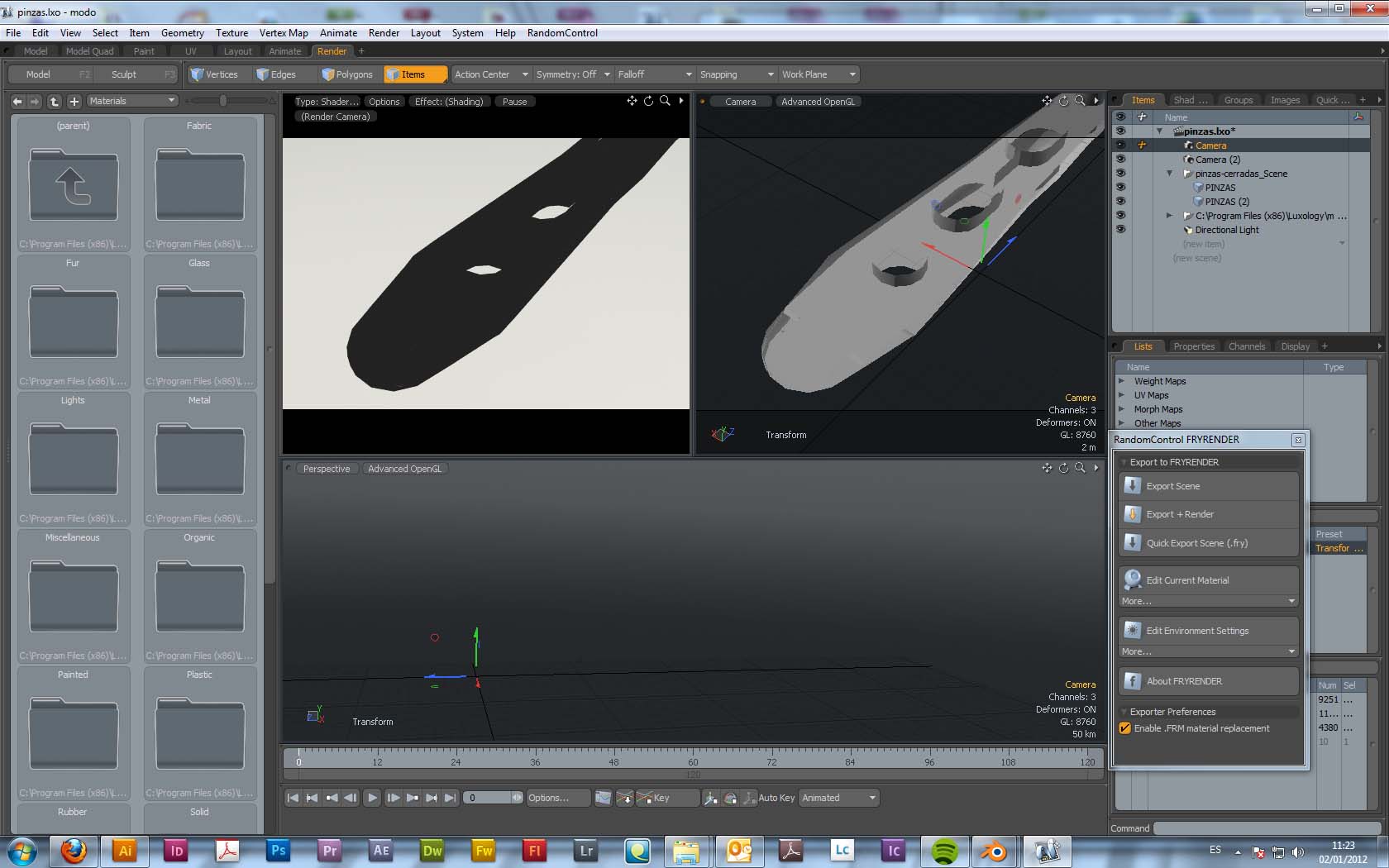The height and width of the screenshot is (868, 1389).
Task: Click the zoom magnifier in render camera viewport
Action: (x=665, y=101)
